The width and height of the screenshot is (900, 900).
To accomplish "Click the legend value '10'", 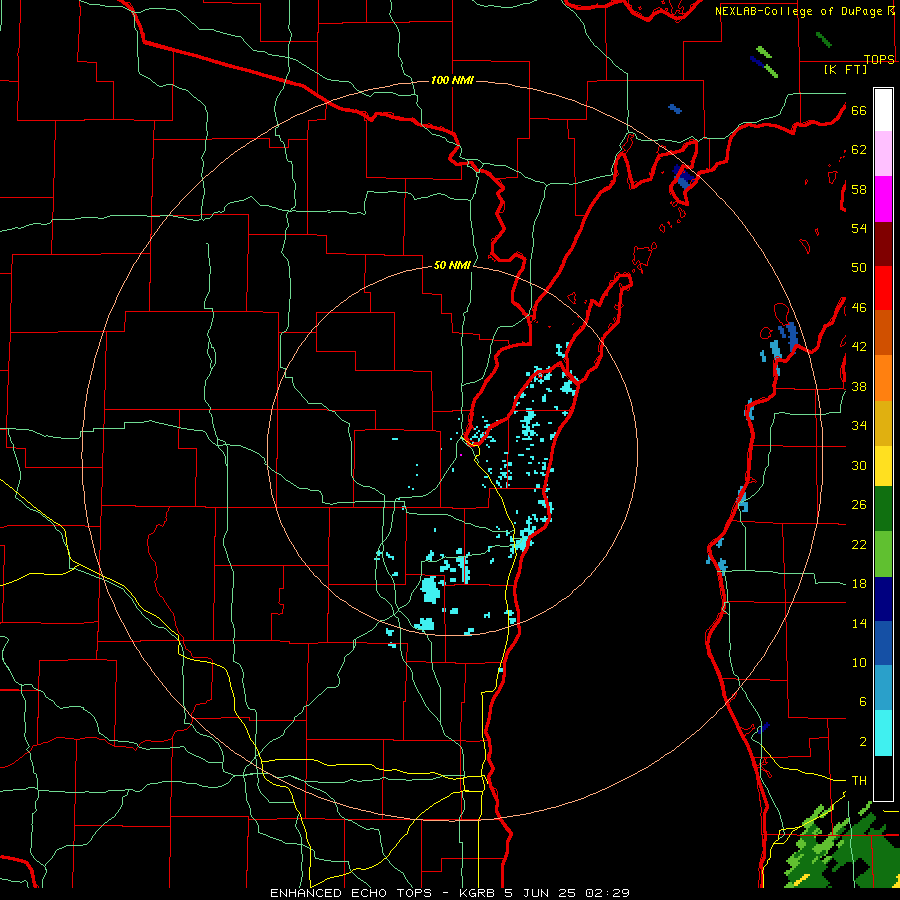I will pos(859,663).
